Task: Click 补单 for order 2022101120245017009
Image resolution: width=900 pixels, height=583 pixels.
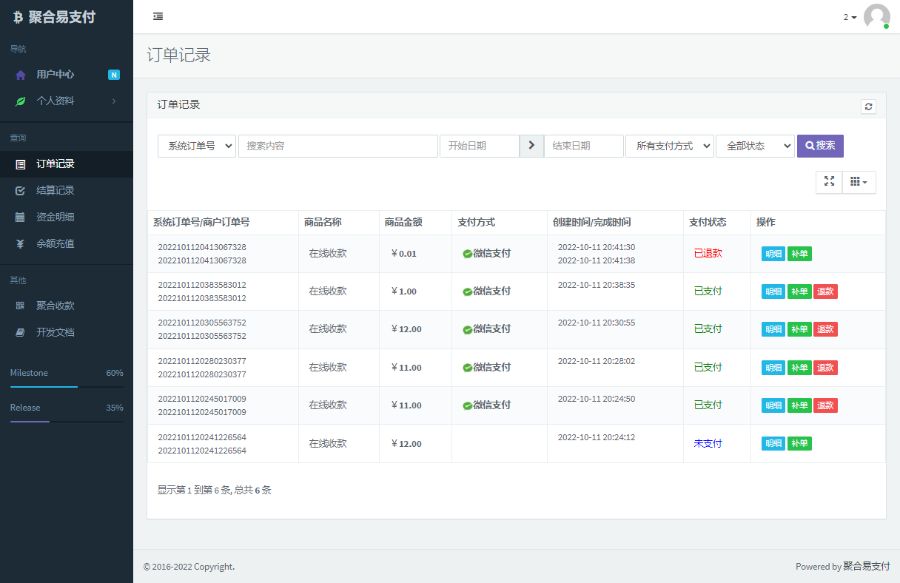Action: [x=800, y=406]
